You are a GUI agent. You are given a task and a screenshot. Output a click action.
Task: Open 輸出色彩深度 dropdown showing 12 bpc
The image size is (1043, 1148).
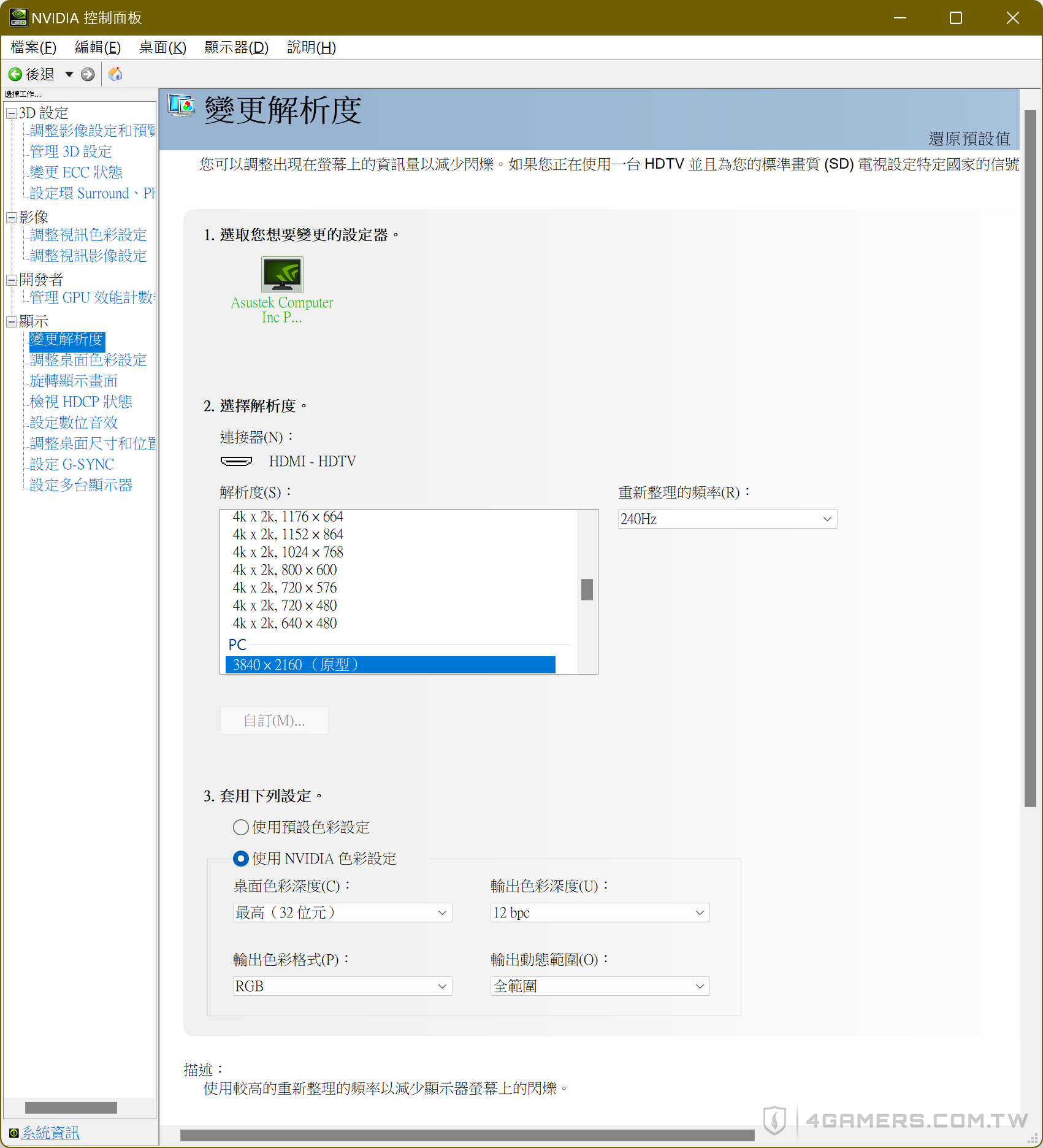600,913
